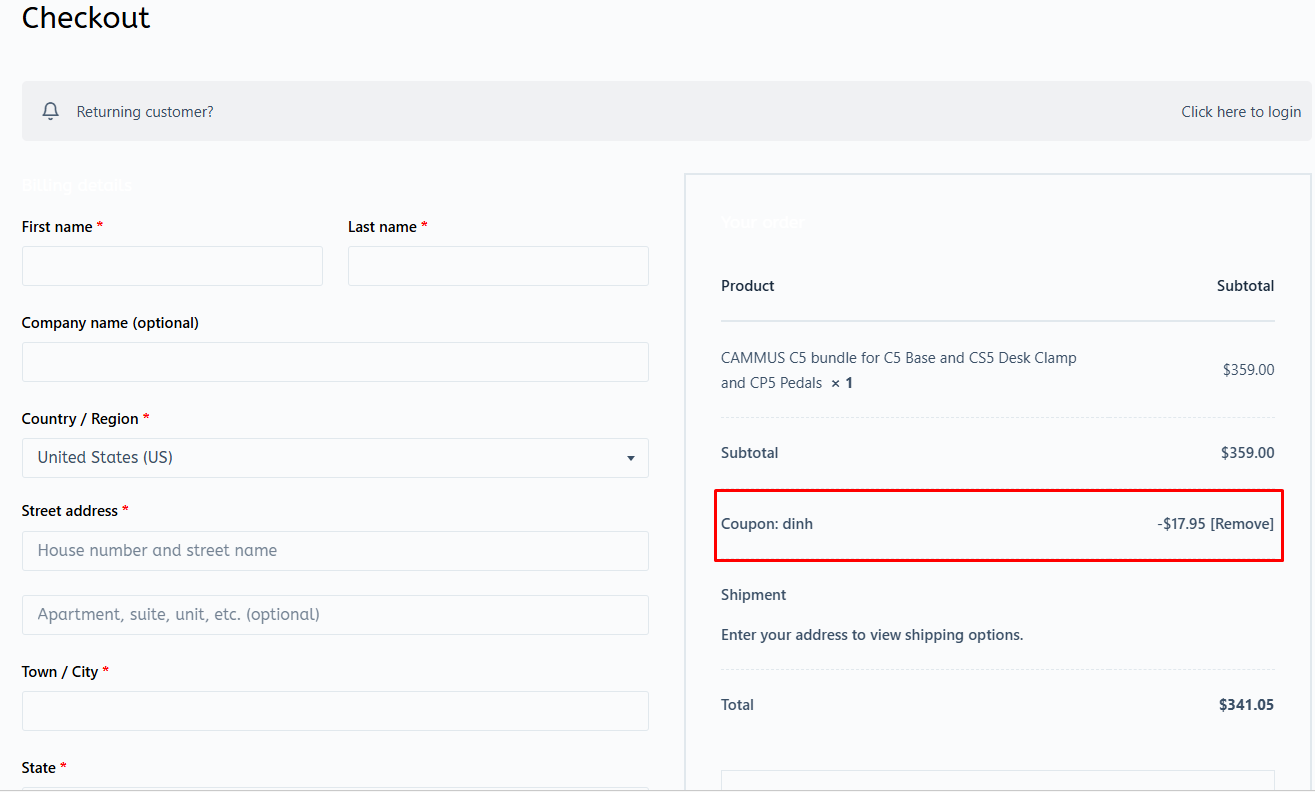Click the State field label
Screen dimensions: 1315x792
pyautogui.click(x=44, y=768)
